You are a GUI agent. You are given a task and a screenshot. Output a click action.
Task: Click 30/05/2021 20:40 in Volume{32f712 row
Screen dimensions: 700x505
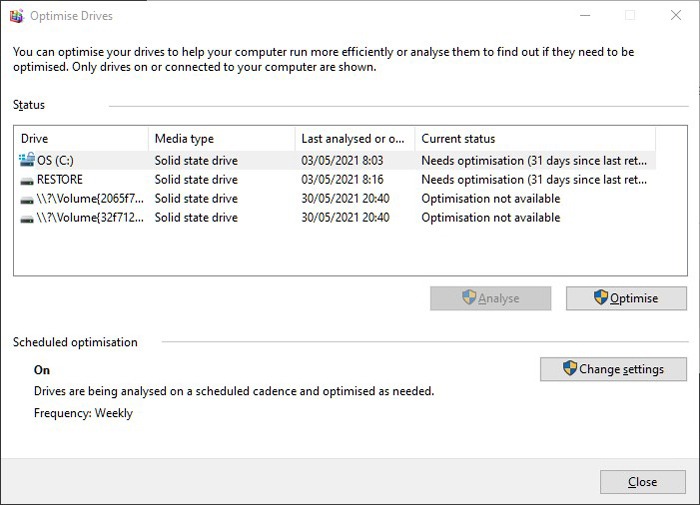(346, 218)
